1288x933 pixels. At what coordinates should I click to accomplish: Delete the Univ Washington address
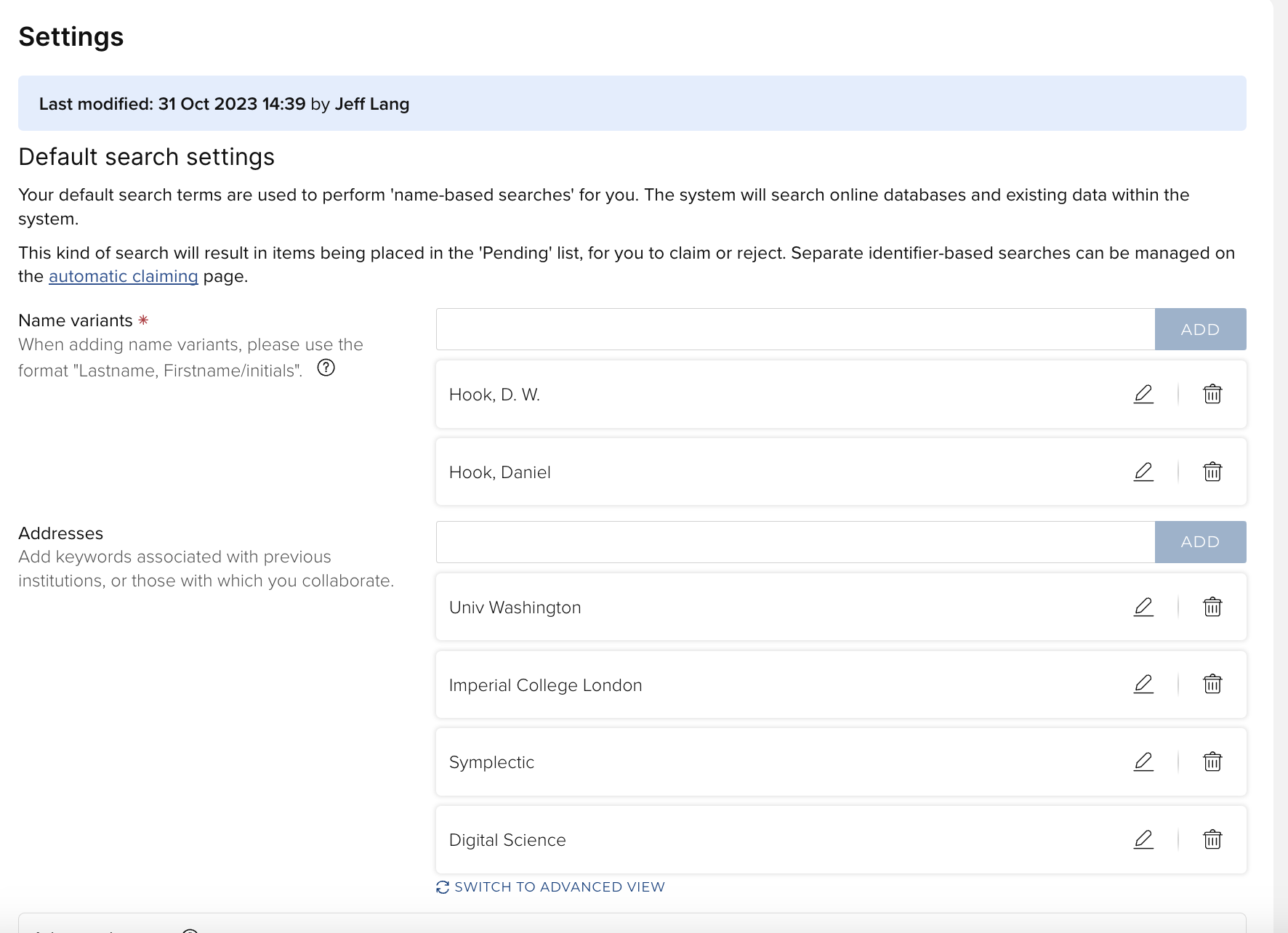point(1212,607)
